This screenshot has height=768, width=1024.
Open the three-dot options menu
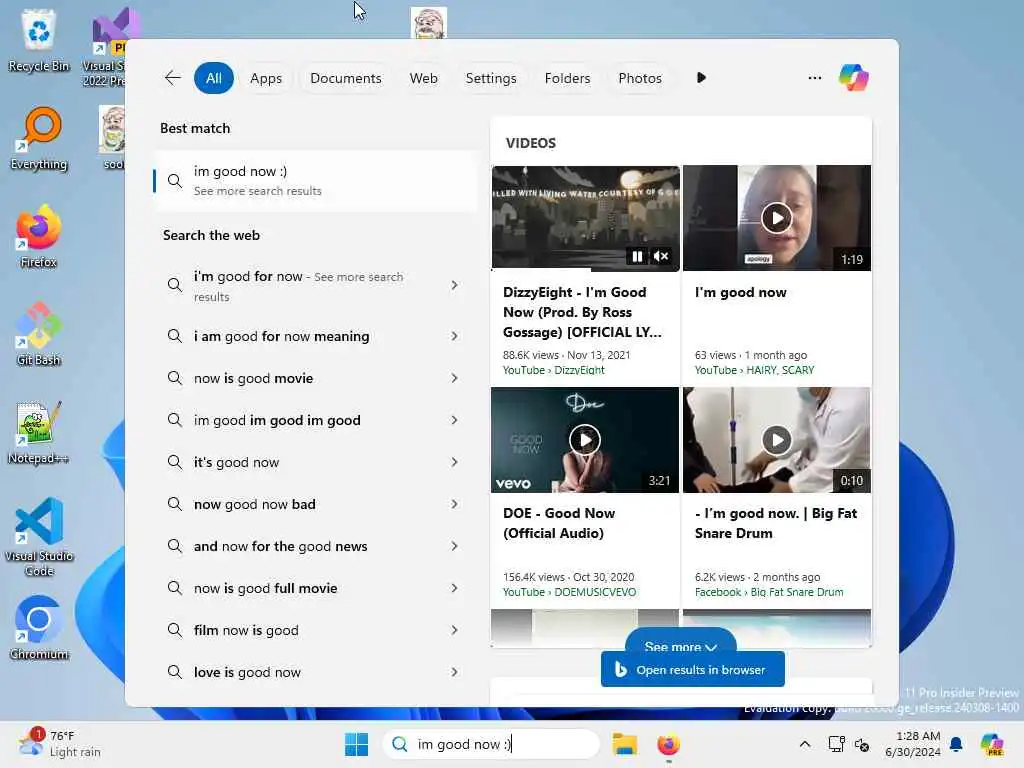tap(814, 78)
